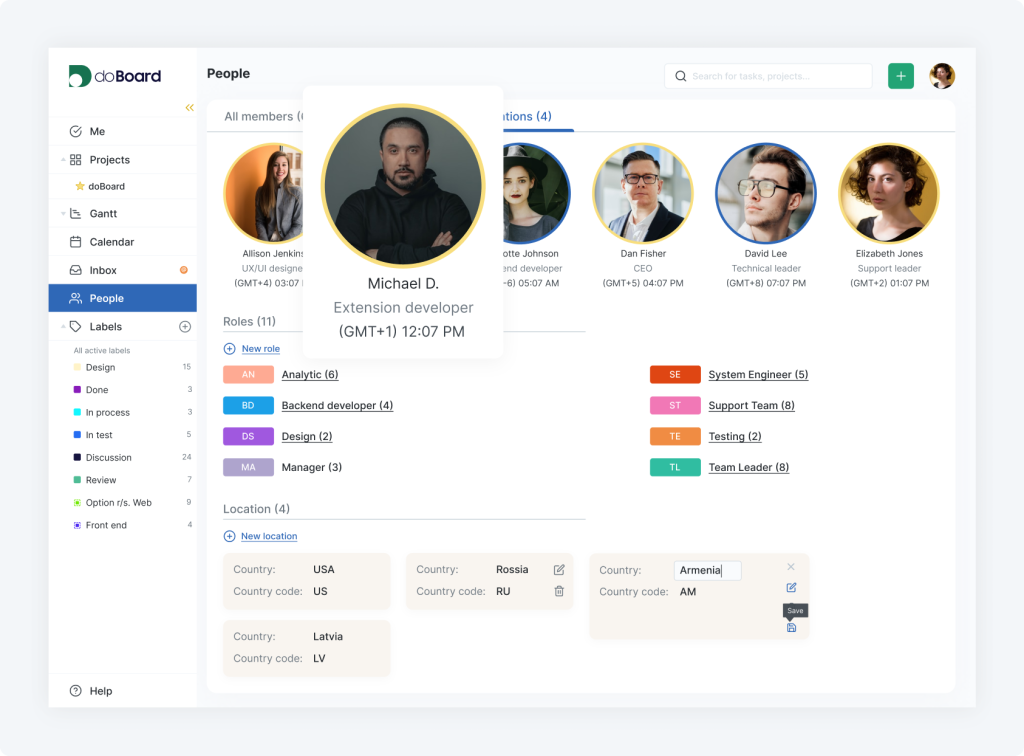Click the edit icon on Armenia card
This screenshot has width=1024, height=756.
click(791, 588)
